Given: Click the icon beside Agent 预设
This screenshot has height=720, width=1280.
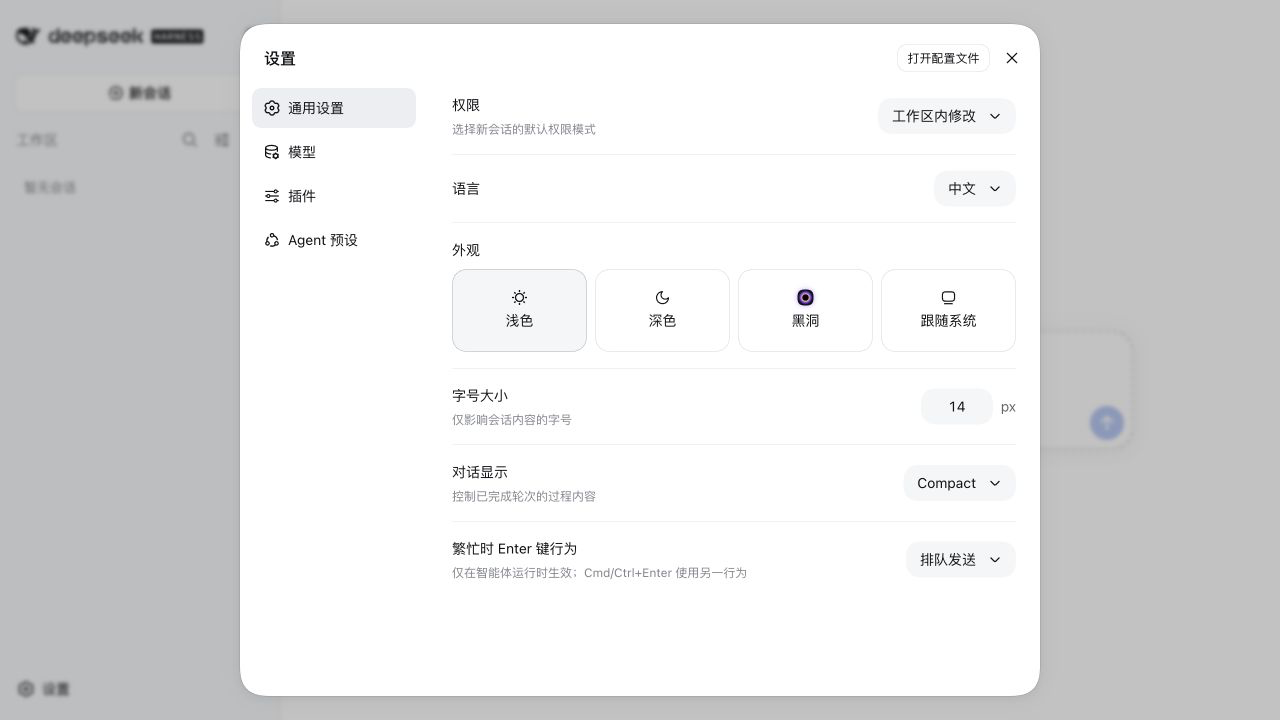Looking at the screenshot, I should tap(272, 240).
